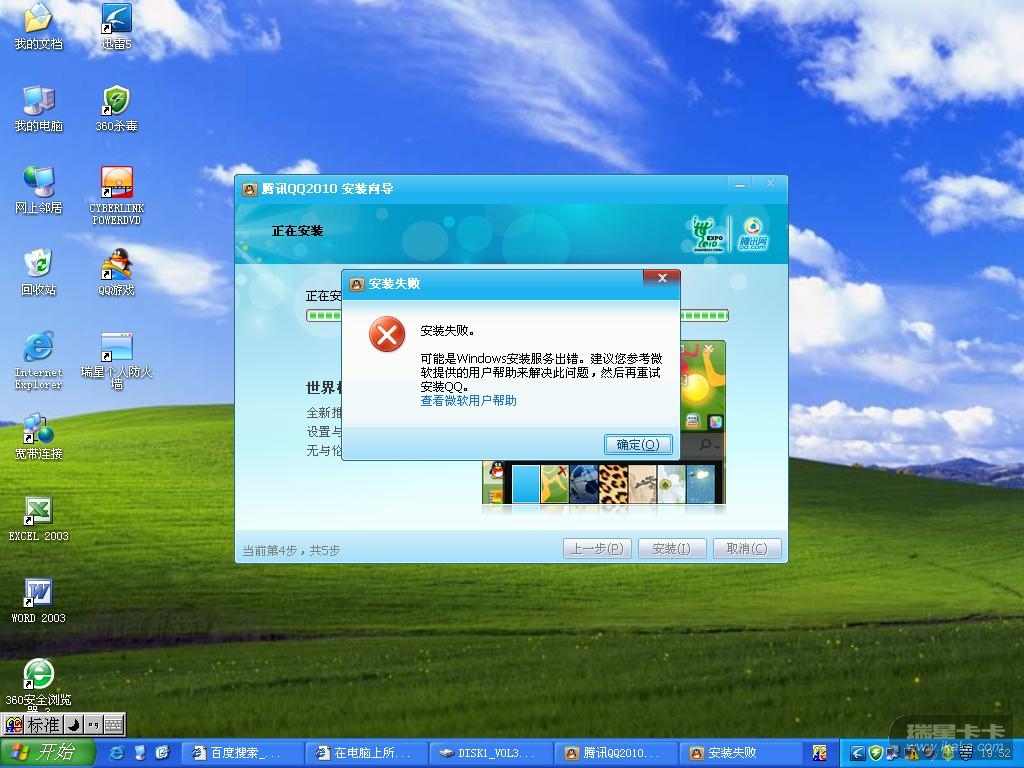Open the 查看微软用户帮助 link
Image resolution: width=1024 pixels, height=768 pixels.
click(468, 400)
